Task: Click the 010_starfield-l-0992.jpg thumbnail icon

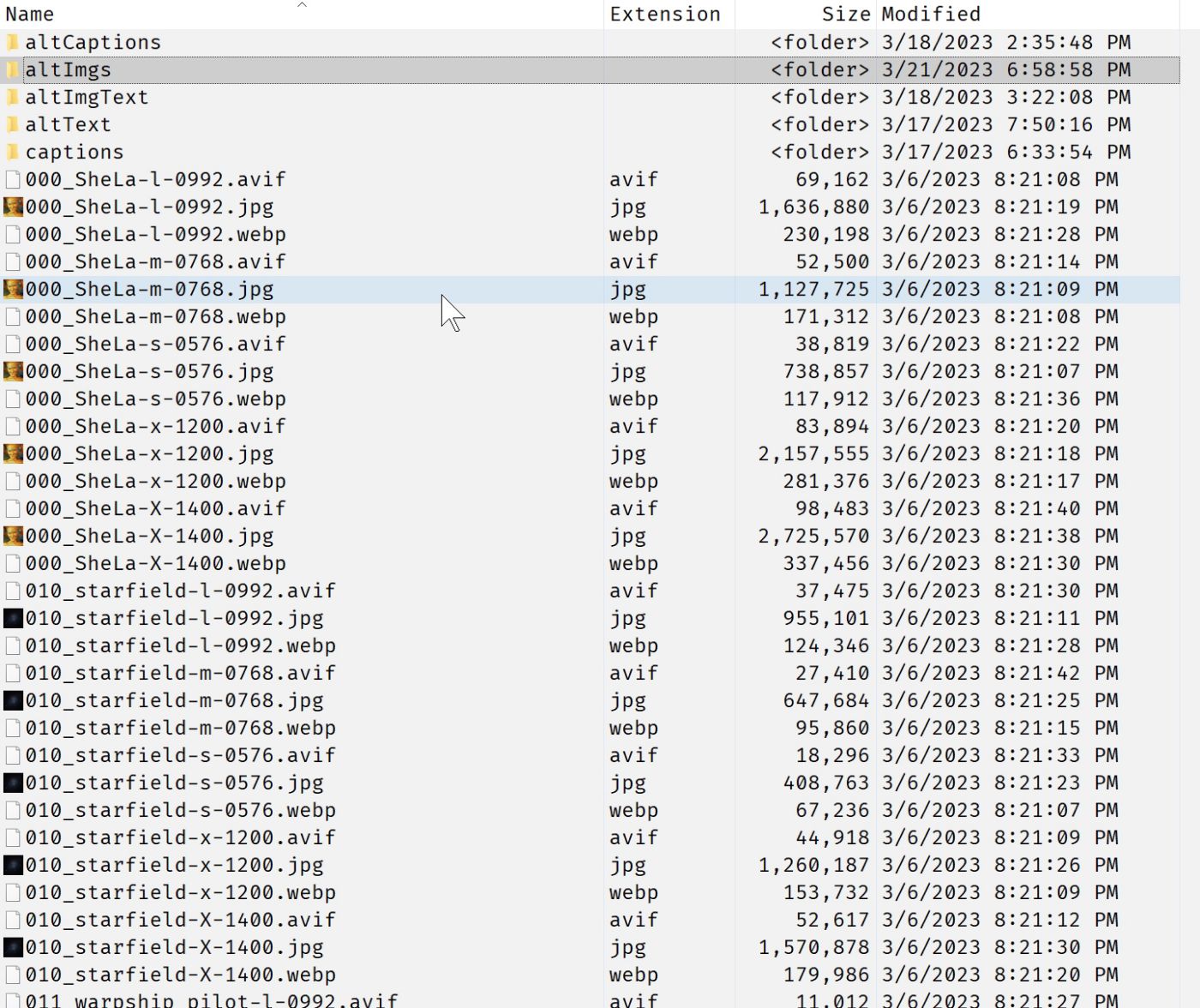Action: pos(13,618)
